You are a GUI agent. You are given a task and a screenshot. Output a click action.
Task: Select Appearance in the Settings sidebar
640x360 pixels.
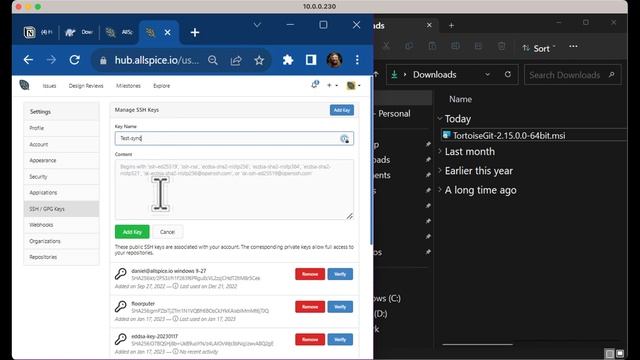point(61,160)
